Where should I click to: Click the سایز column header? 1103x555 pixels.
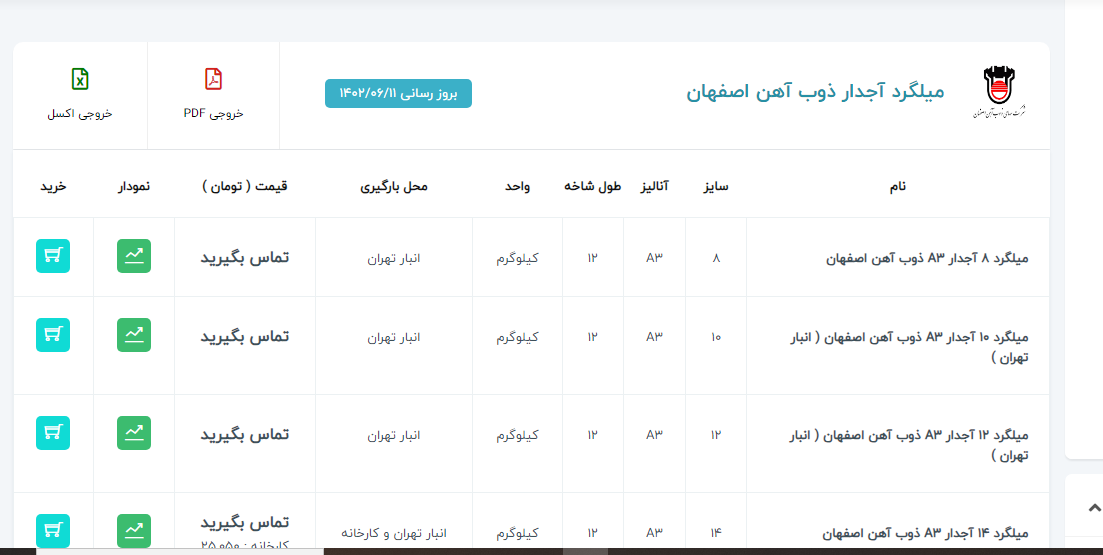pyautogui.click(x=716, y=186)
